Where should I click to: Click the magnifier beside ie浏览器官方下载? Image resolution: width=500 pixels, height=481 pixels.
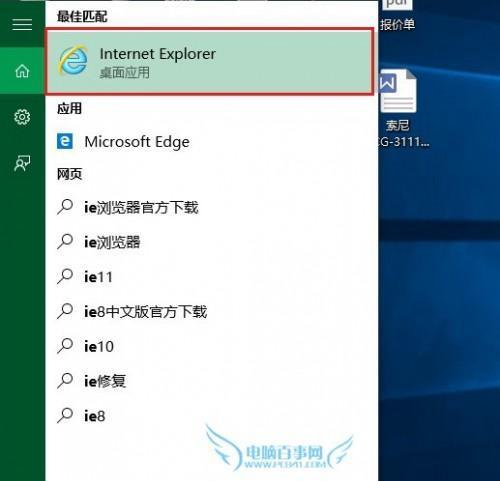tap(65, 207)
